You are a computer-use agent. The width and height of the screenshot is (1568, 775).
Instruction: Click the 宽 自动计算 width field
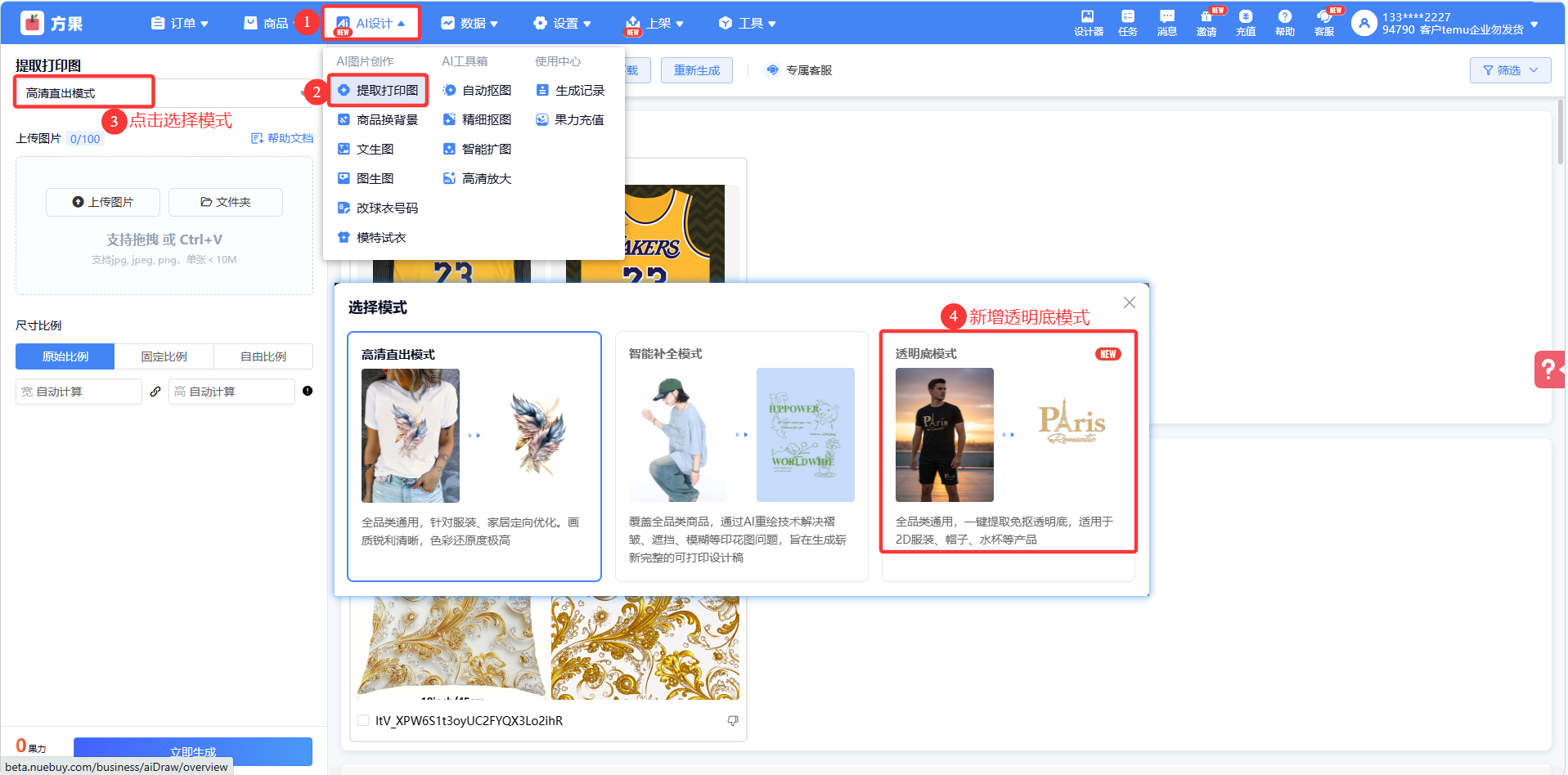pos(79,392)
